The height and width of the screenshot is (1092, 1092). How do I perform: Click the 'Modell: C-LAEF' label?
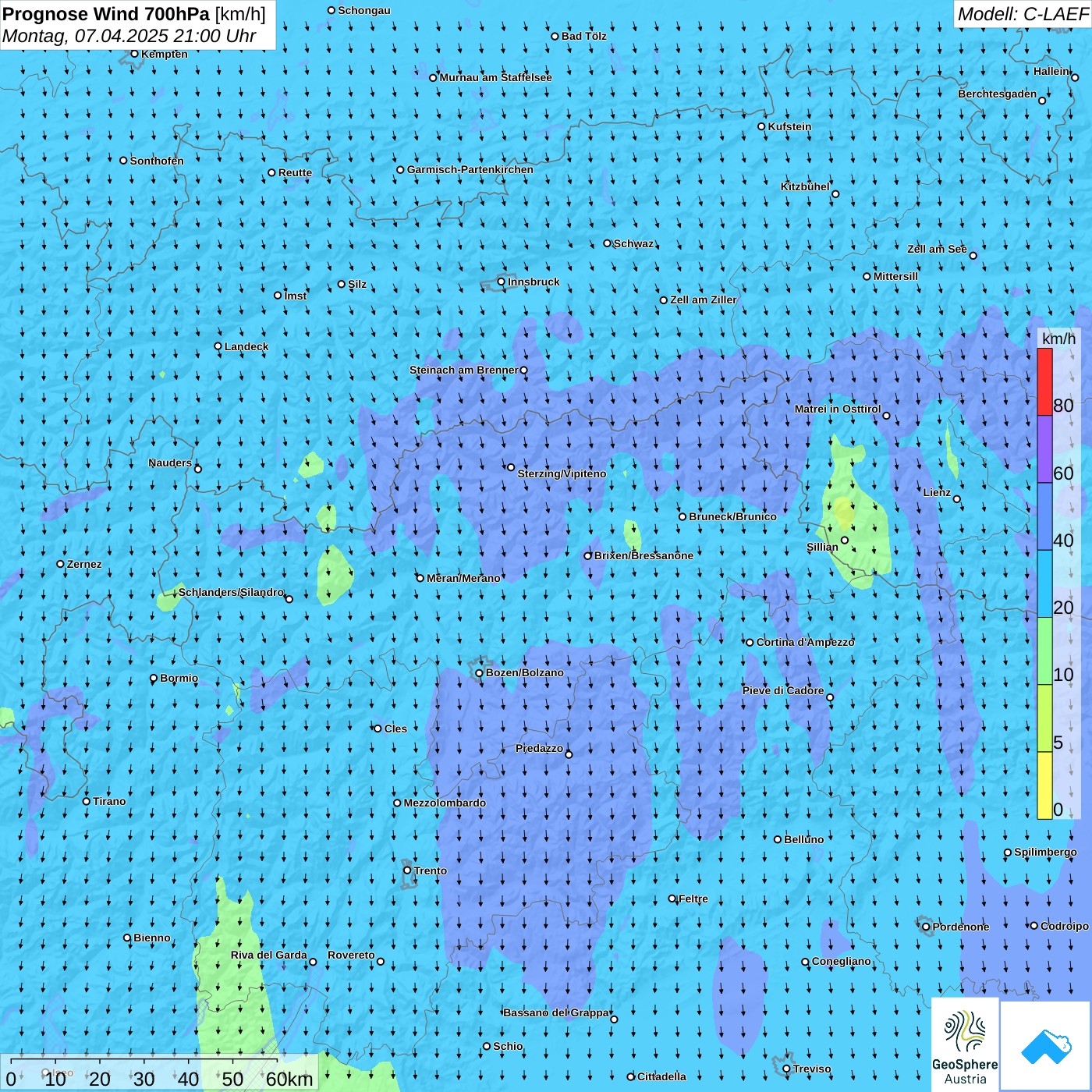coord(1023,14)
